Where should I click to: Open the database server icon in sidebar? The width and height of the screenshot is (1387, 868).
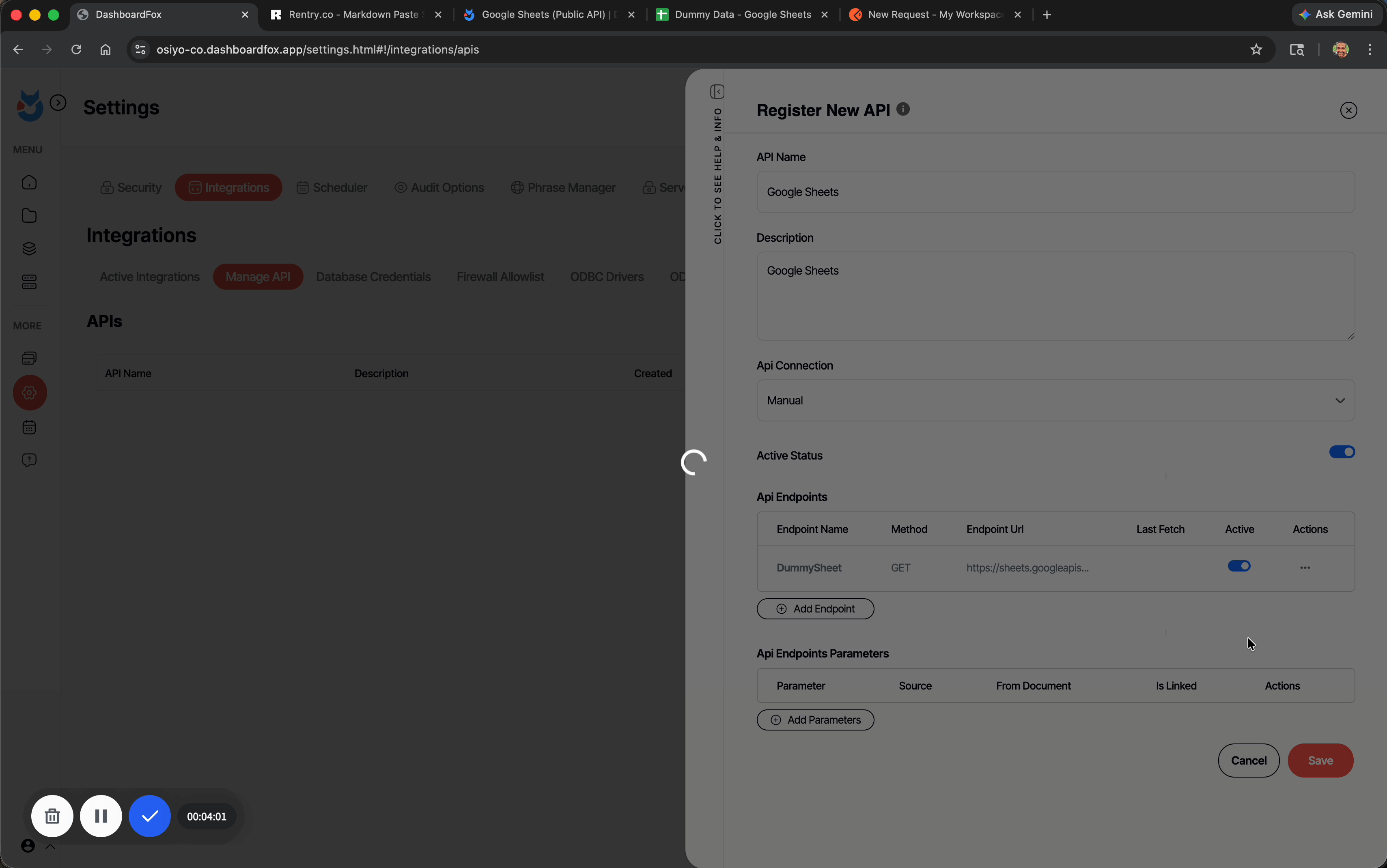pos(29,282)
